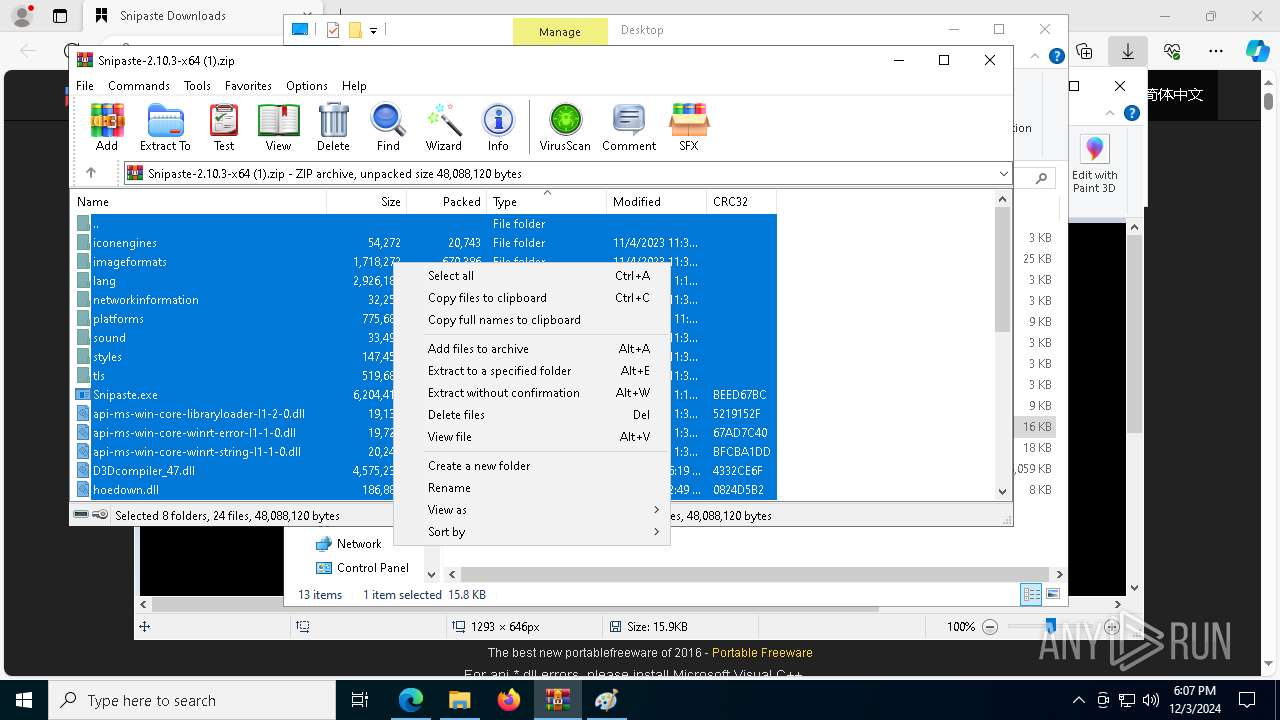The image size is (1280, 720).
Task: Choose View file in context menu
Action: point(532,437)
